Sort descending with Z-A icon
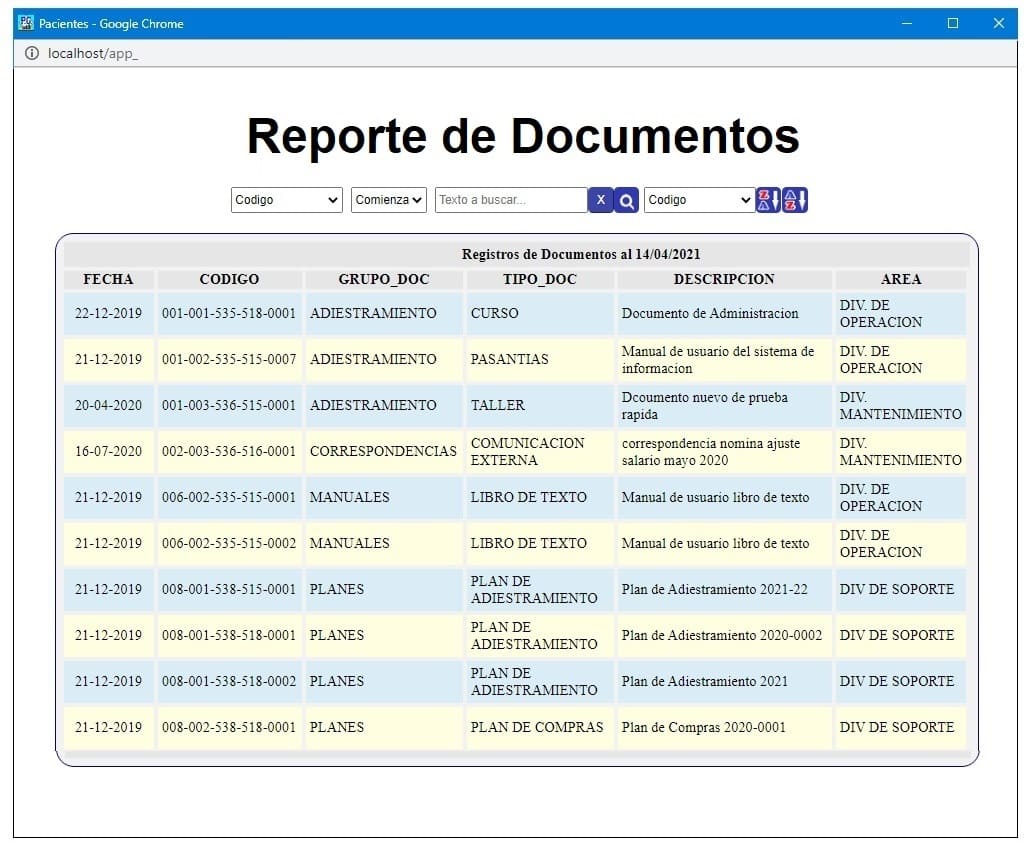Image resolution: width=1024 pixels, height=862 pixels. (x=768, y=200)
